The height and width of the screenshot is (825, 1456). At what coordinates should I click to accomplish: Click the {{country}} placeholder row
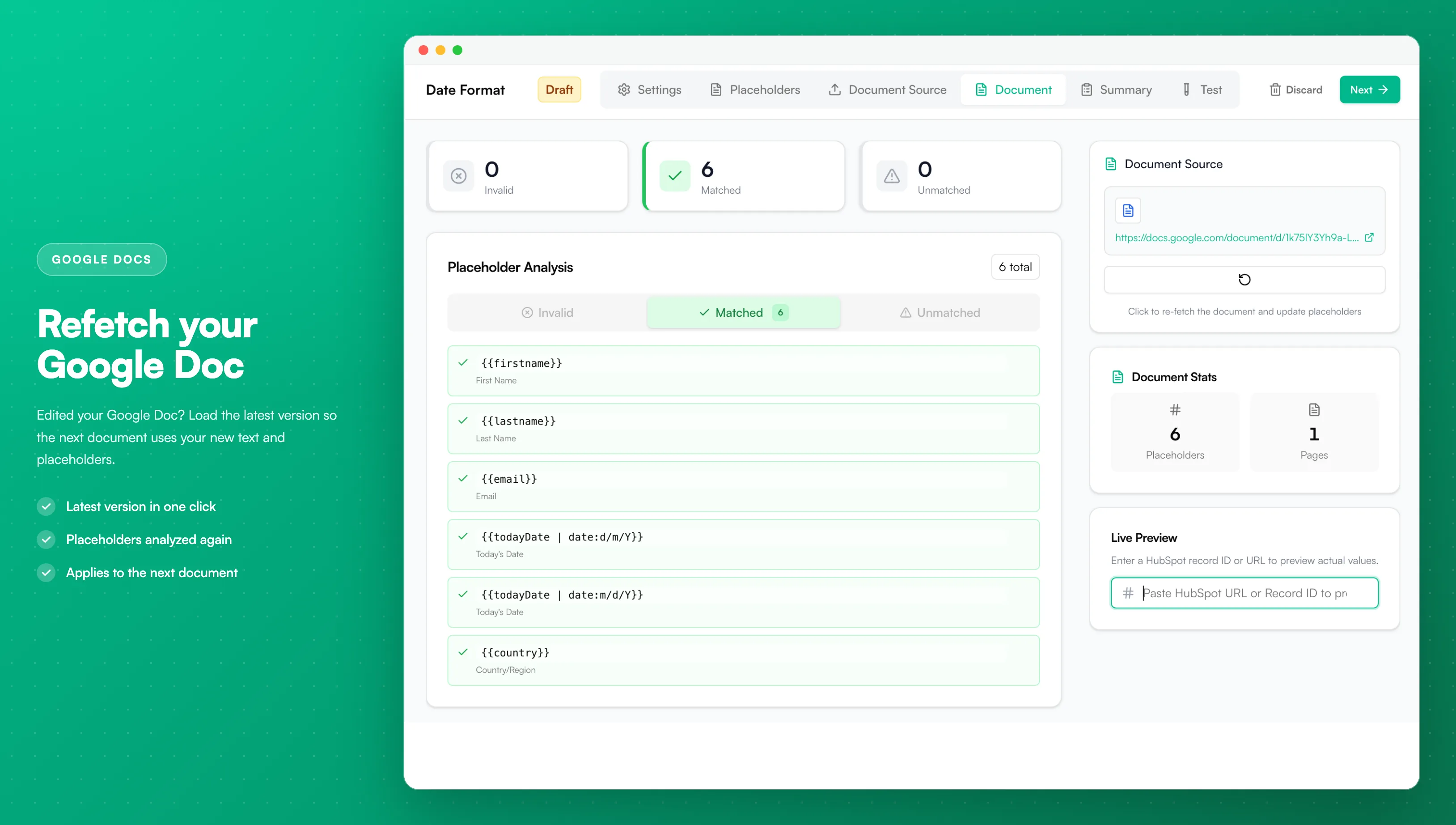pos(743,660)
